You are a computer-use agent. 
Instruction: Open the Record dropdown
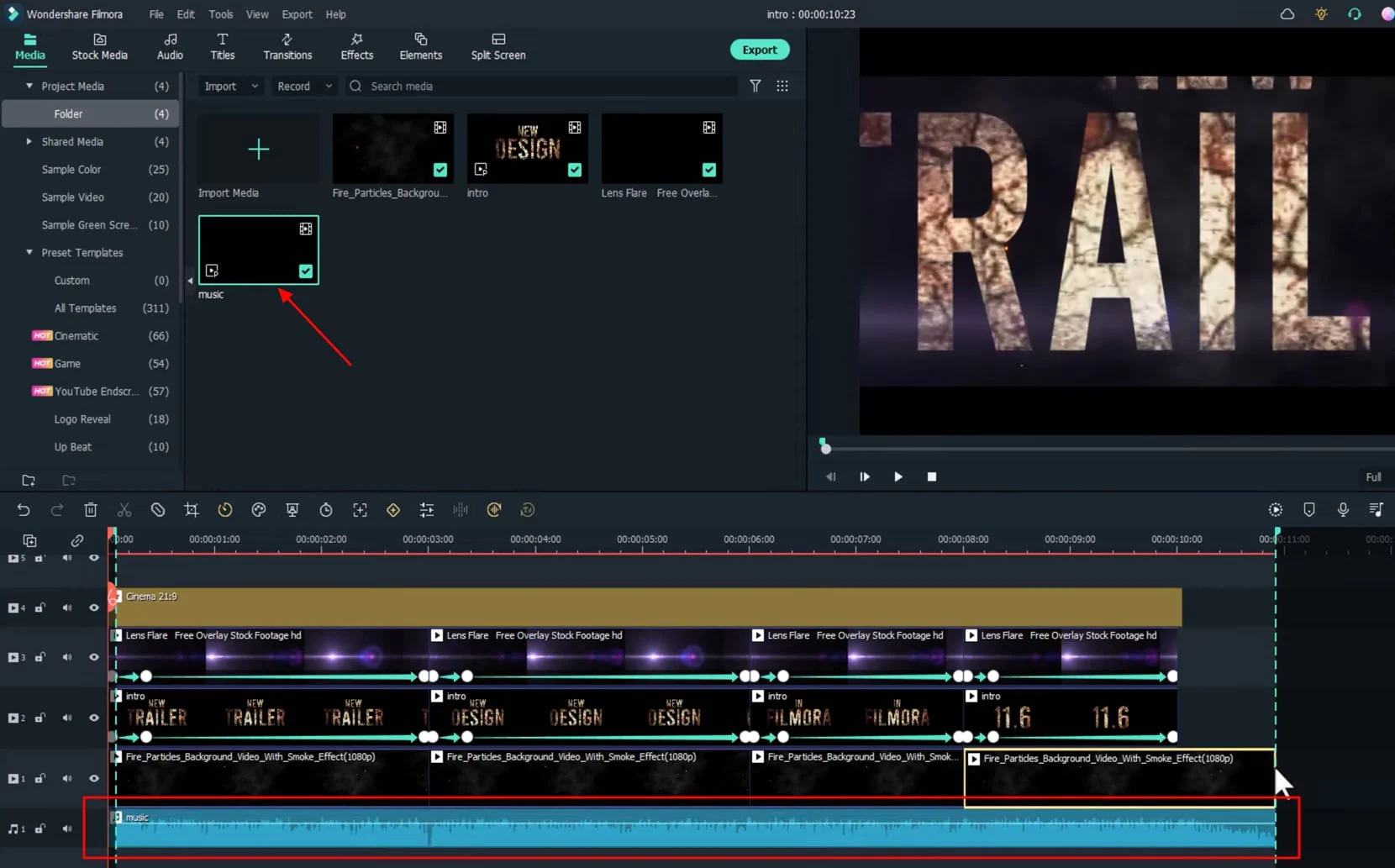(304, 86)
